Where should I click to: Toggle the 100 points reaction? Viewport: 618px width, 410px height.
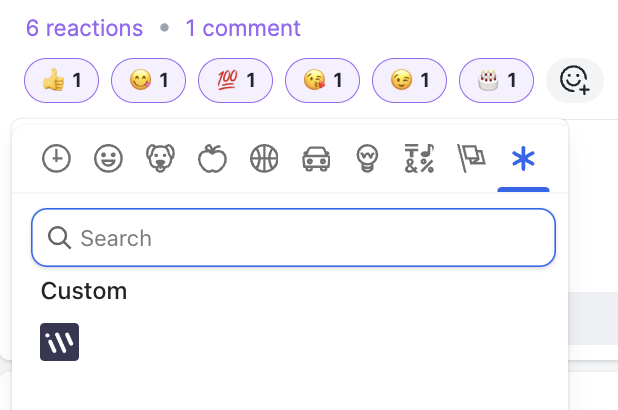(236, 80)
